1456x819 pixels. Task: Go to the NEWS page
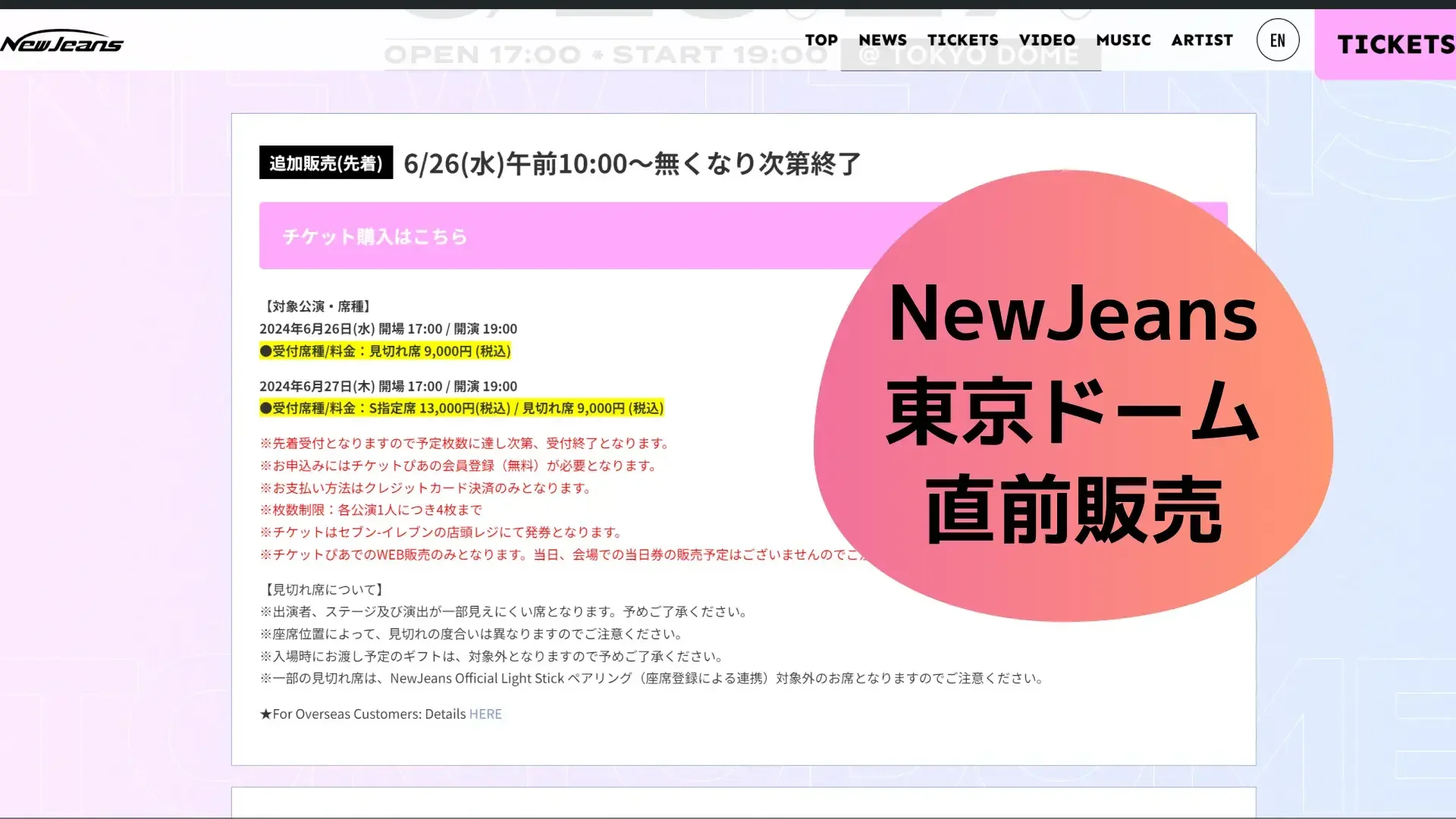(883, 40)
